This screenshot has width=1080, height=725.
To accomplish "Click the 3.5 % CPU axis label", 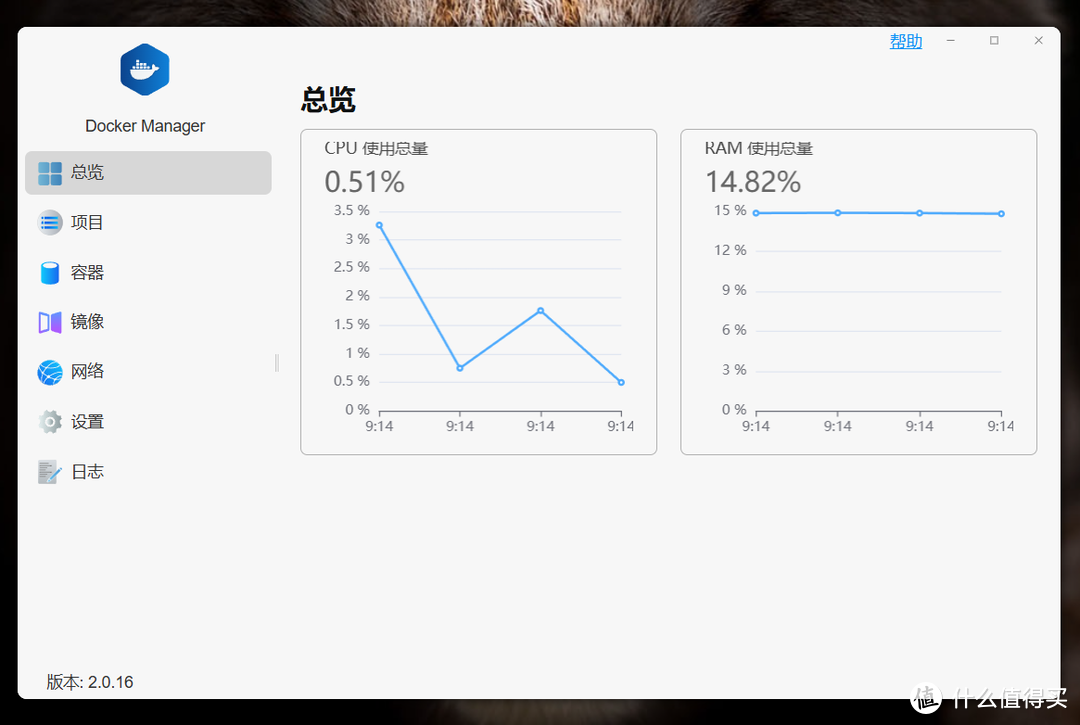I will coord(351,210).
